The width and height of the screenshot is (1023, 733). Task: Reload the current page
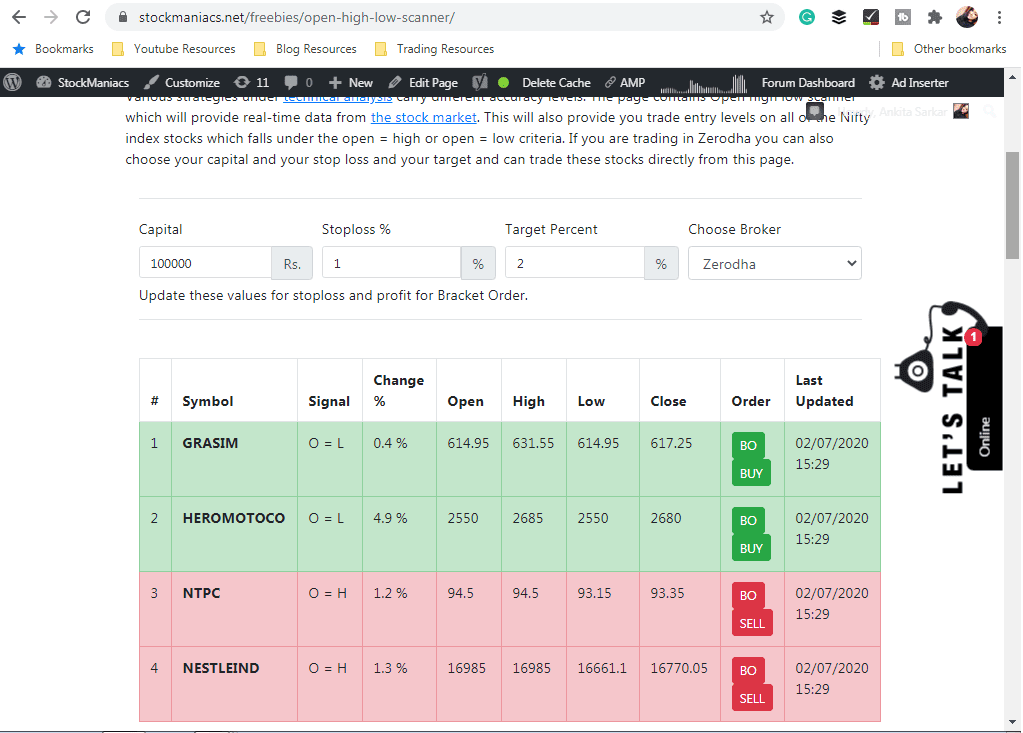[83, 18]
